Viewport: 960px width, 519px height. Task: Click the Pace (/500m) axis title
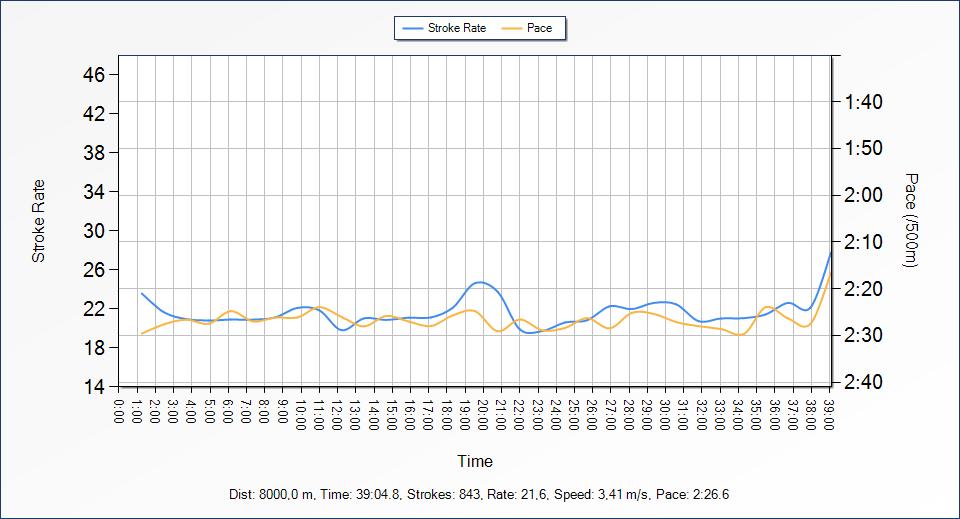pyautogui.click(x=911, y=220)
